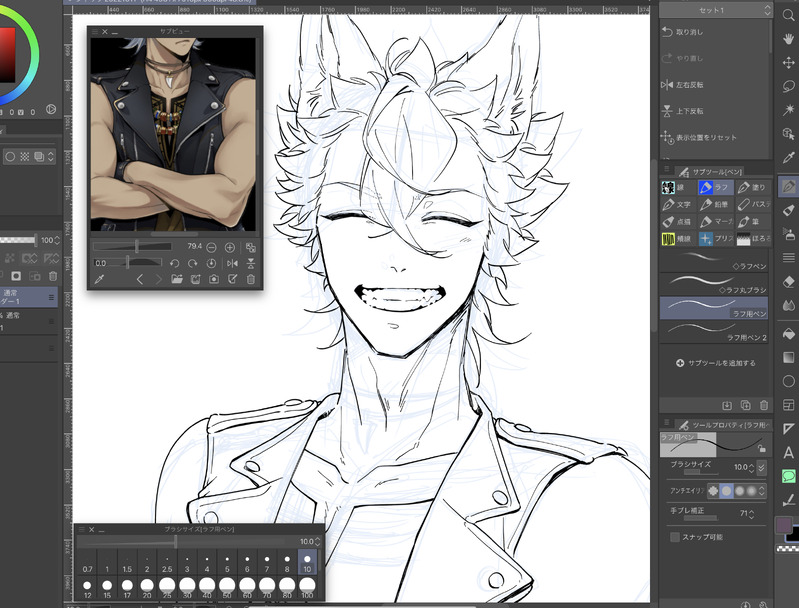Show previous image in Sub View
799x608 pixels.
(x=140, y=279)
